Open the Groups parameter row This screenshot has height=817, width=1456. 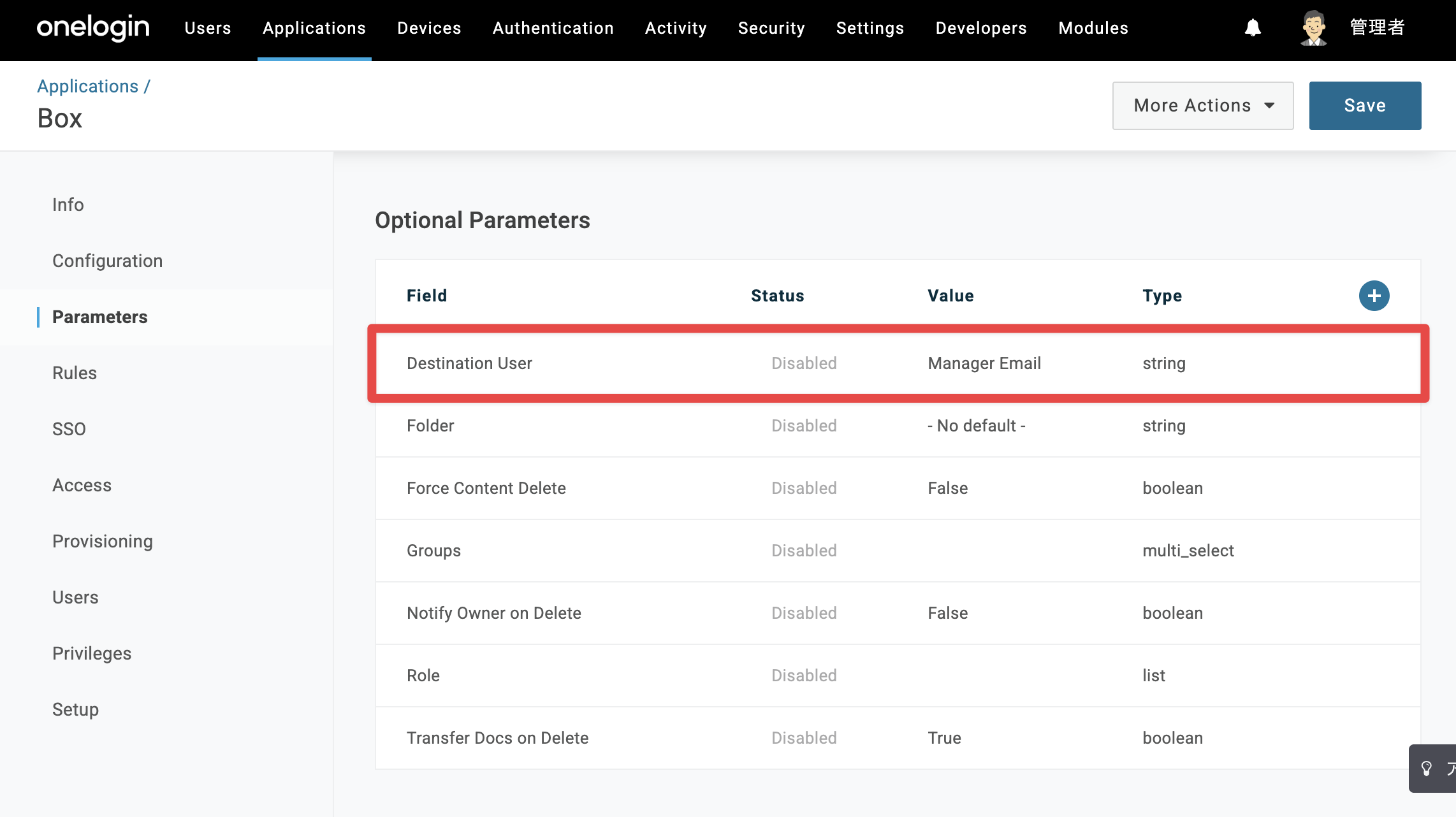click(x=898, y=551)
